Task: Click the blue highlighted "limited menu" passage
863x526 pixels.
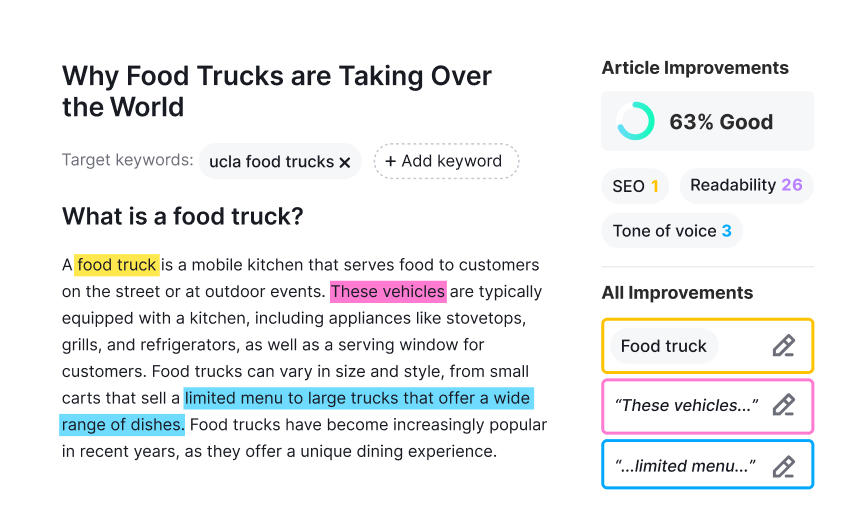Action: click(357, 398)
